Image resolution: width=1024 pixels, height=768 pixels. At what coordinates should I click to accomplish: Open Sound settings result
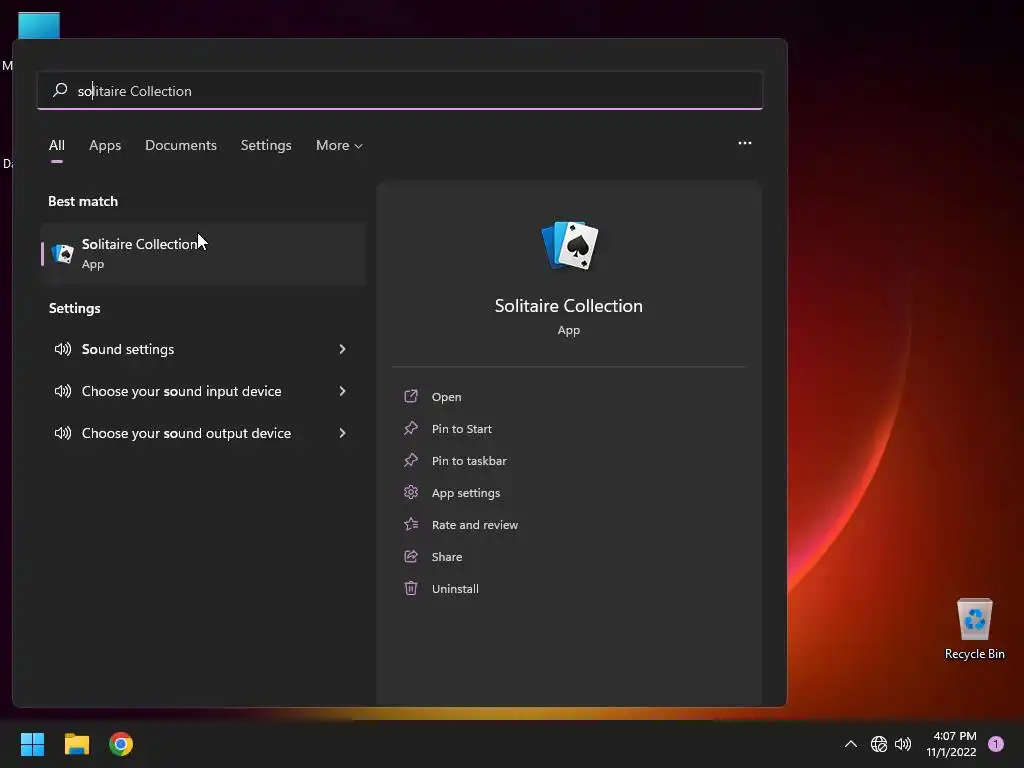(x=203, y=349)
